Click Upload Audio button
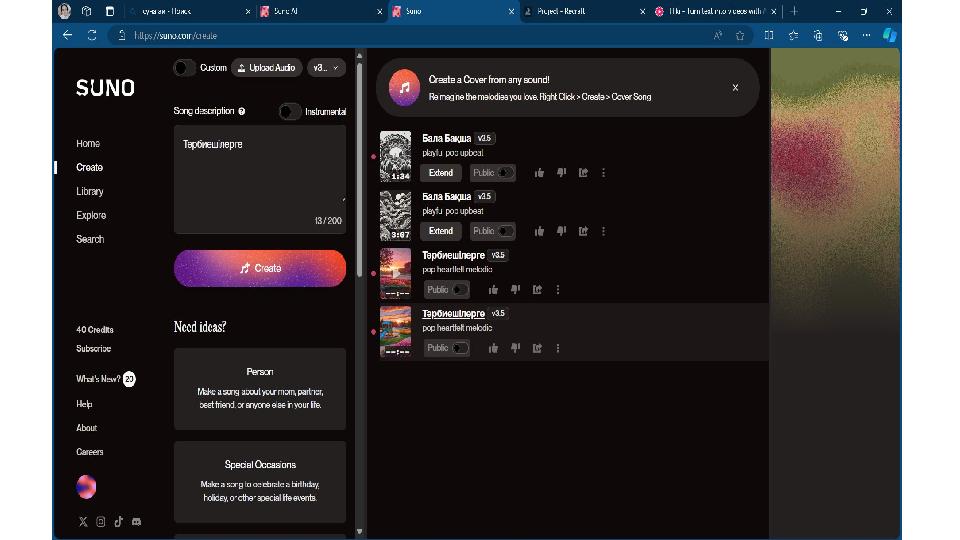 (x=267, y=68)
